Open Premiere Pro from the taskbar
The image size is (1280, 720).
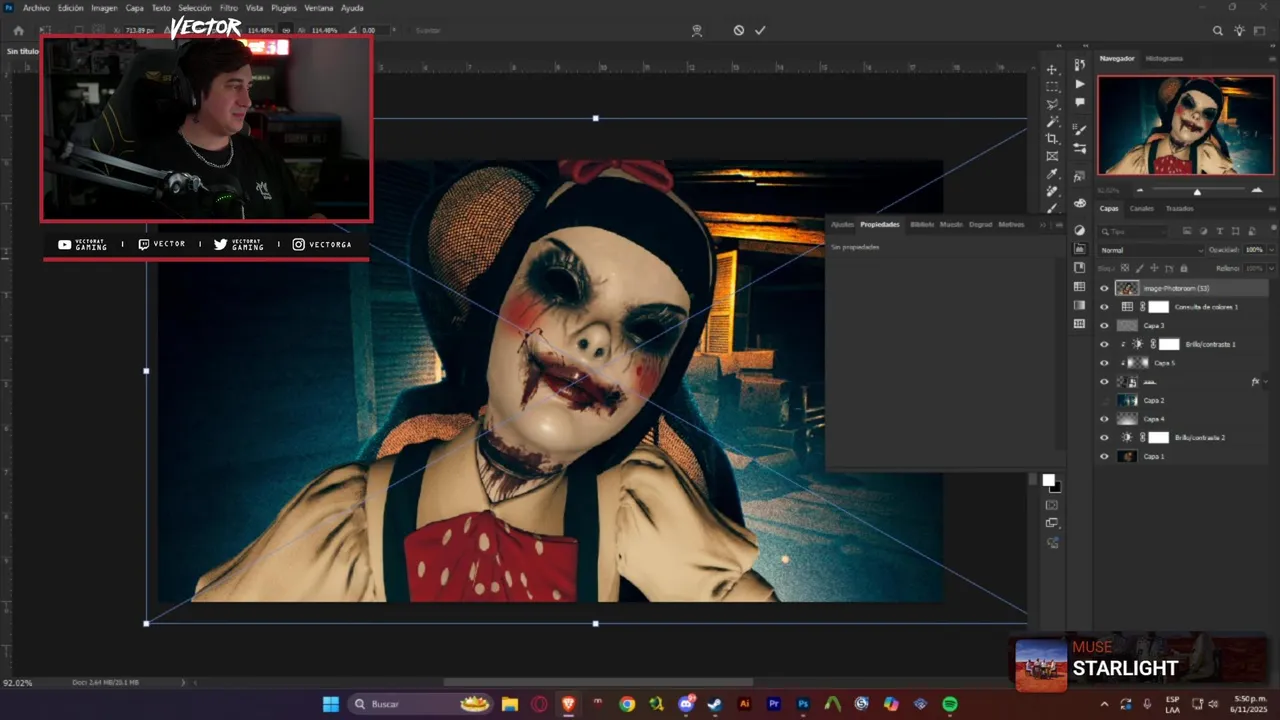(x=773, y=704)
